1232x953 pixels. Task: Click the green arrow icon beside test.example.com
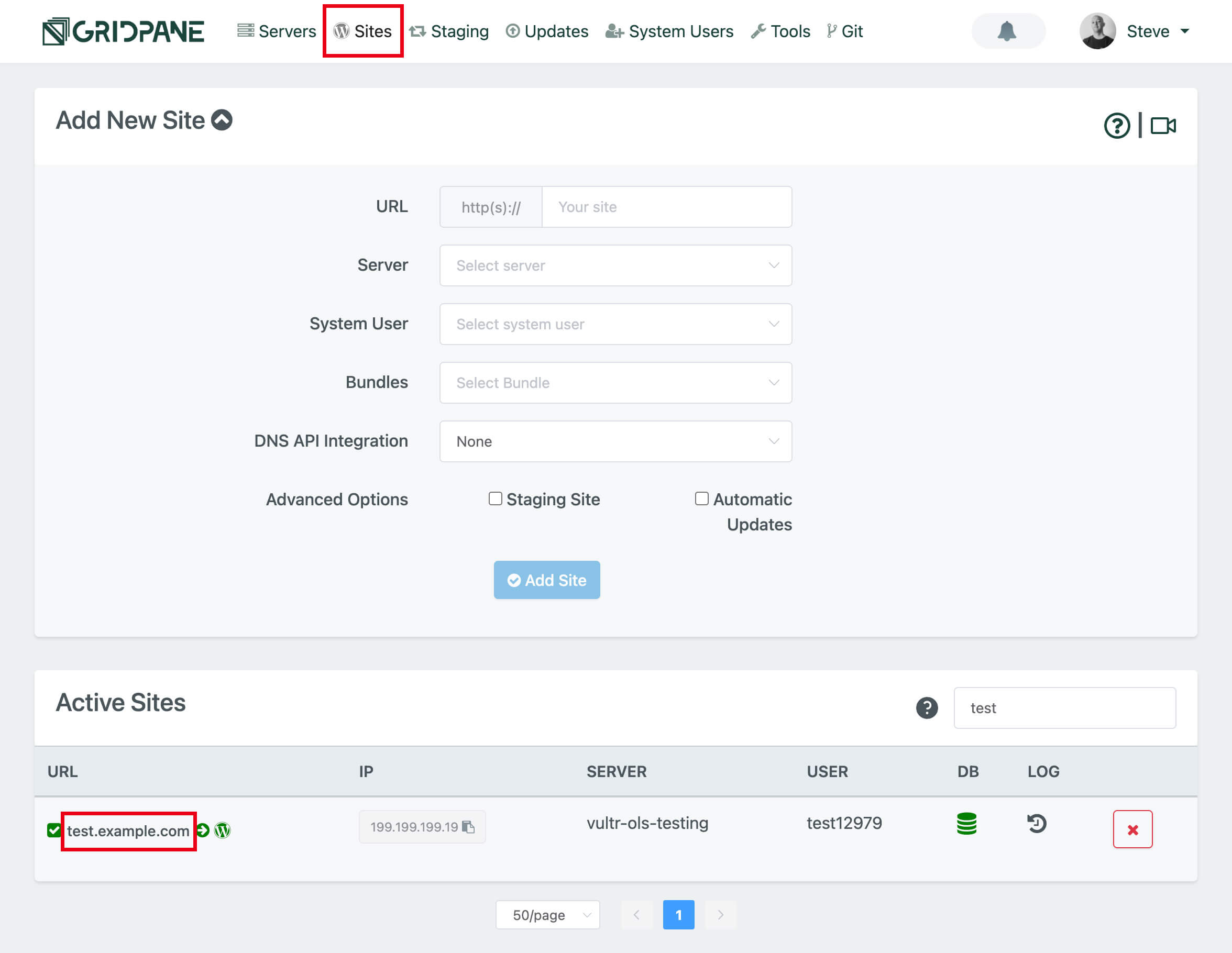point(204,830)
